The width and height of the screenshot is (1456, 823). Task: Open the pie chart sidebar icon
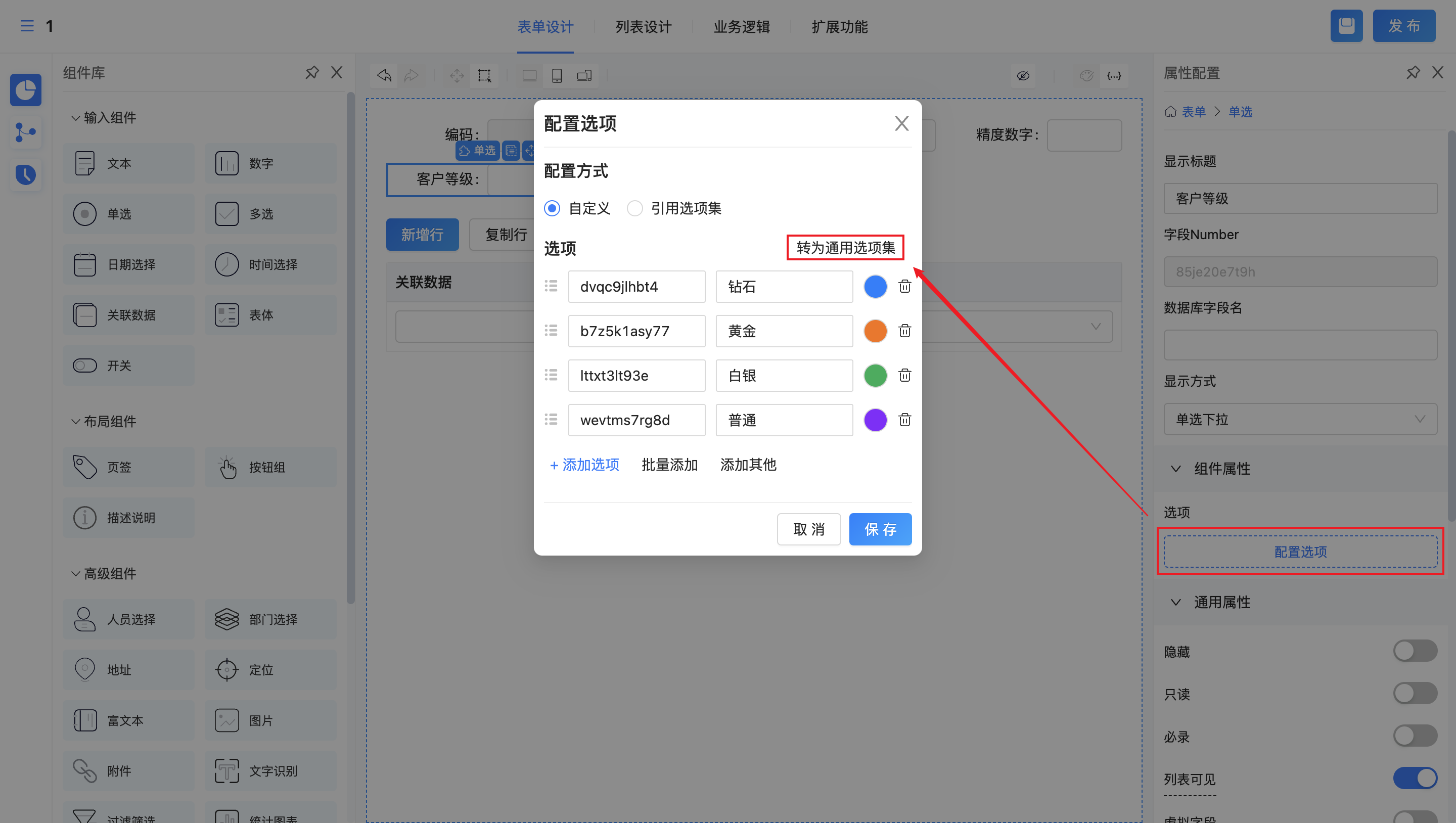click(x=25, y=90)
